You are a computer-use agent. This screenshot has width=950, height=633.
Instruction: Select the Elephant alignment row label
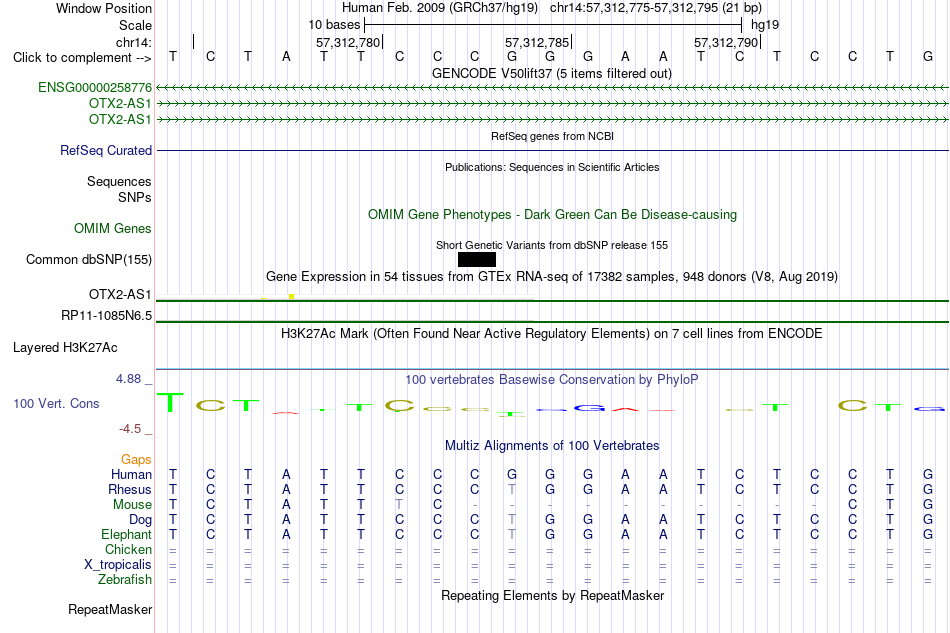(x=127, y=534)
